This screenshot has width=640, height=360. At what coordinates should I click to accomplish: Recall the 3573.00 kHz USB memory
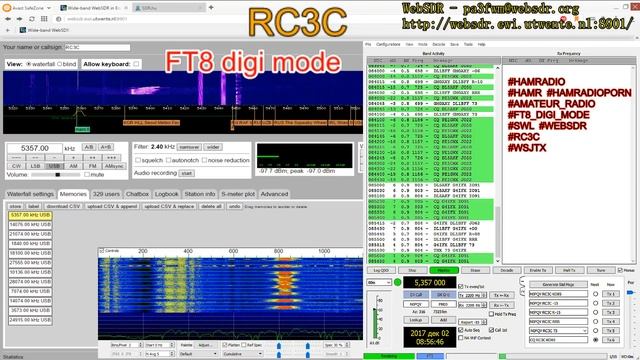click(30, 311)
